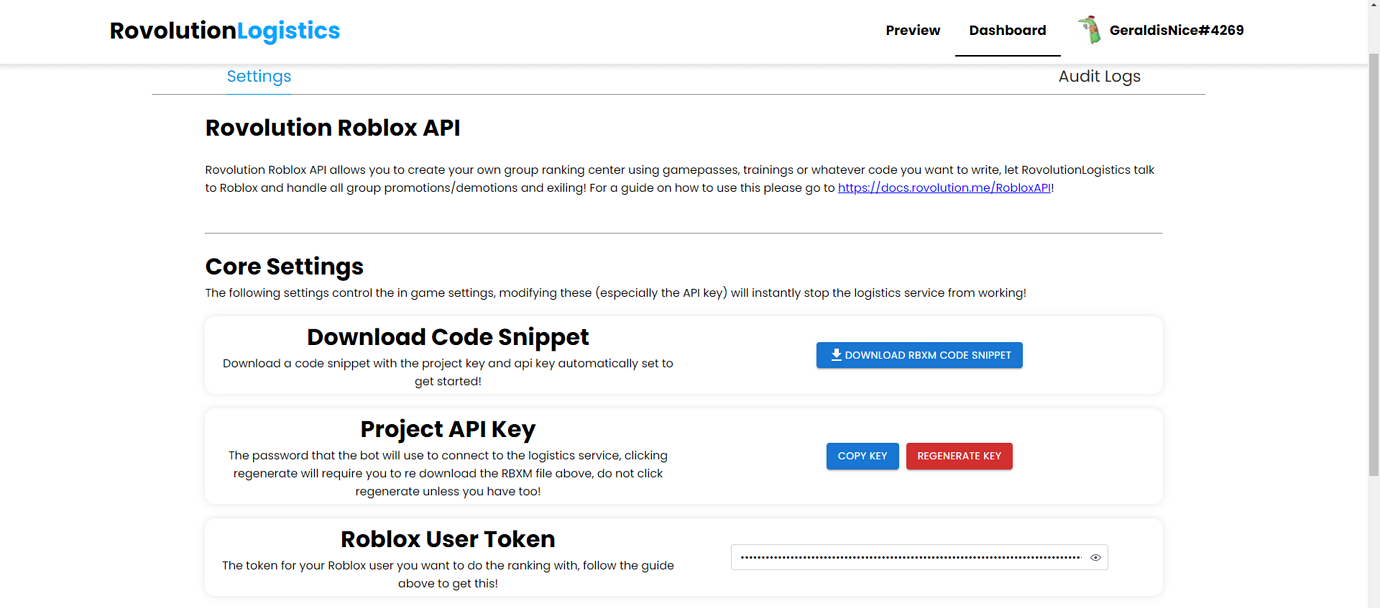The width and height of the screenshot is (1380, 608).
Task: Click the download icon on RBXM snippet button
Action: pyautogui.click(x=835, y=354)
